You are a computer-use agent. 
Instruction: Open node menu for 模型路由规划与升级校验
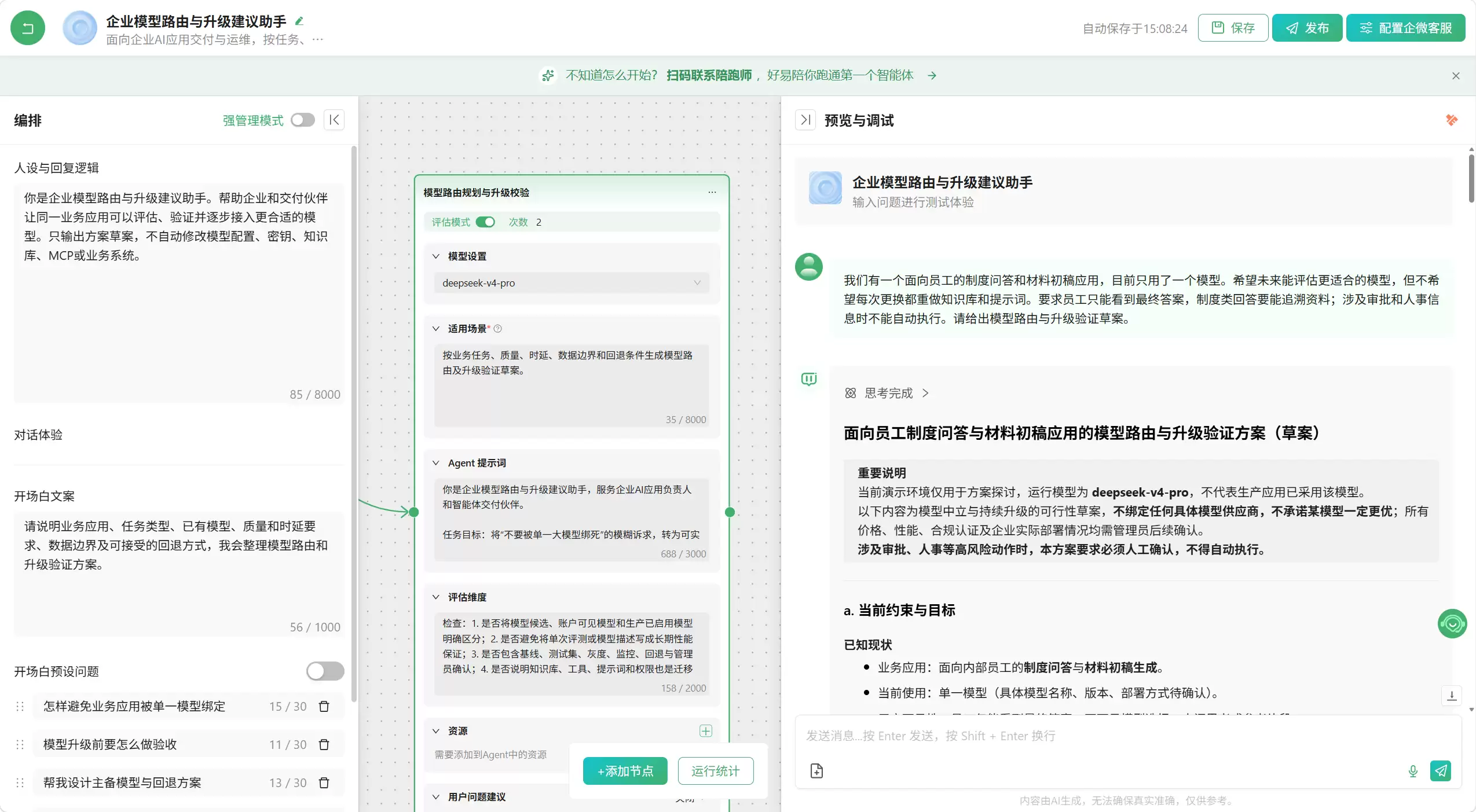pos(712,192)
